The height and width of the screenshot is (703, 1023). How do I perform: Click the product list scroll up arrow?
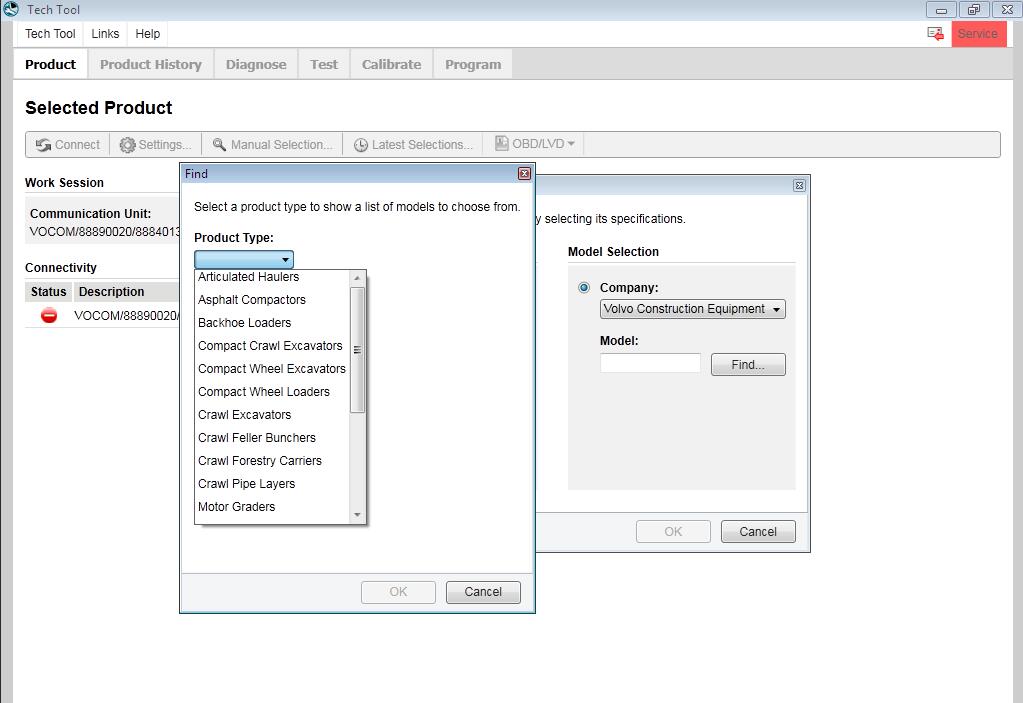(x=357, y=278)
